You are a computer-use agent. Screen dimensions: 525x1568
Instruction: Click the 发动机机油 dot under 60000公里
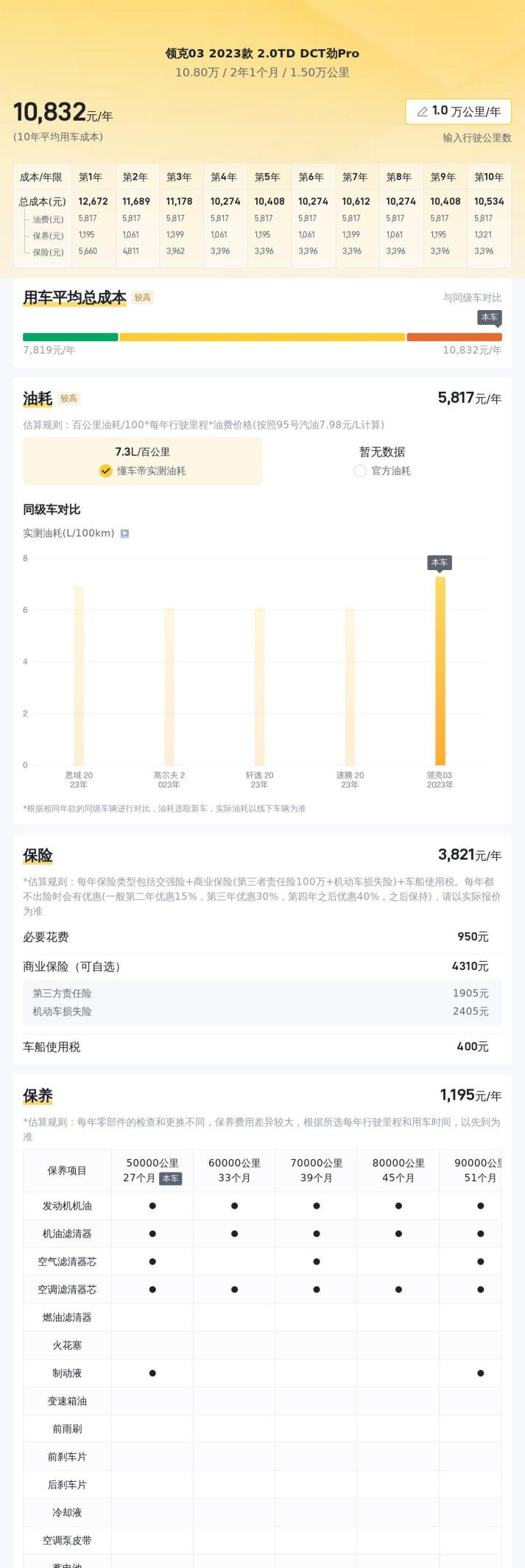coord(234,1206)
